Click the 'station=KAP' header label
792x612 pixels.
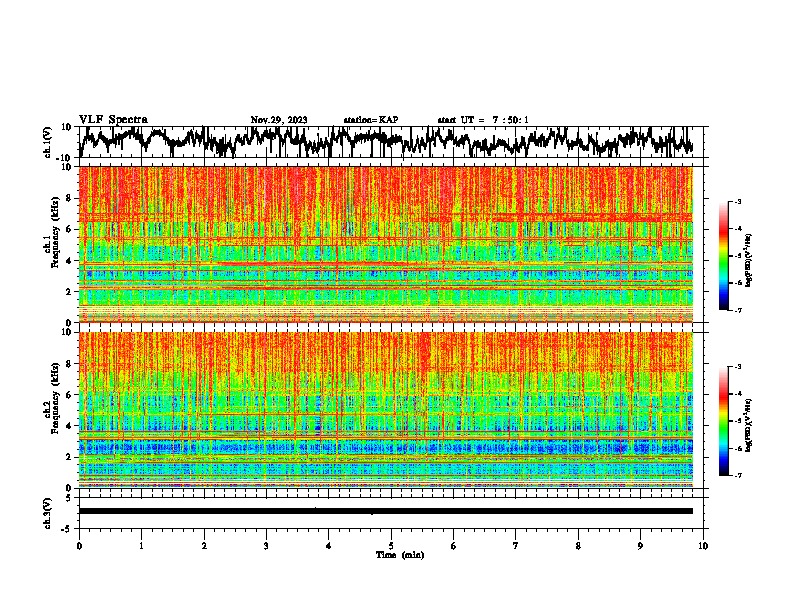point(371,120)
